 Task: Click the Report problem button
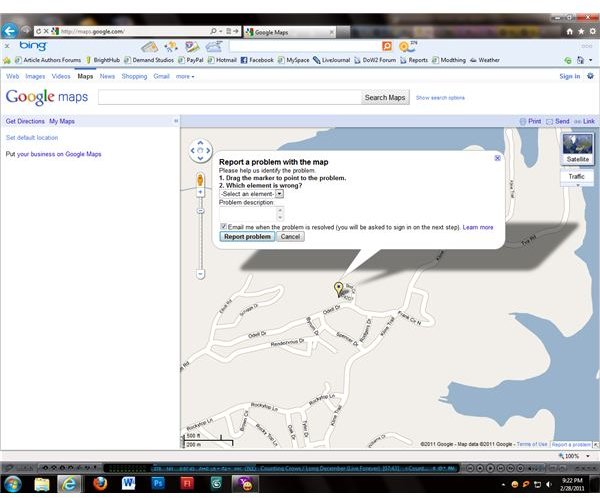click(247, 237)
